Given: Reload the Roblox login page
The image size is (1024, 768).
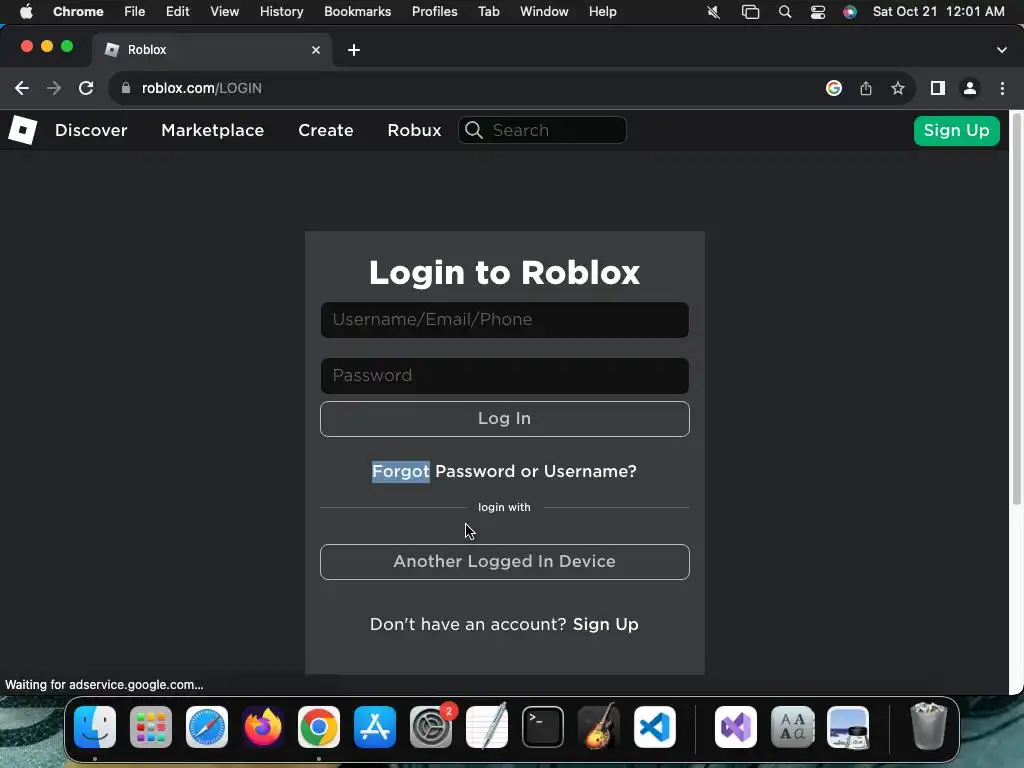Looking at the screenshot, I should point(86,88).
